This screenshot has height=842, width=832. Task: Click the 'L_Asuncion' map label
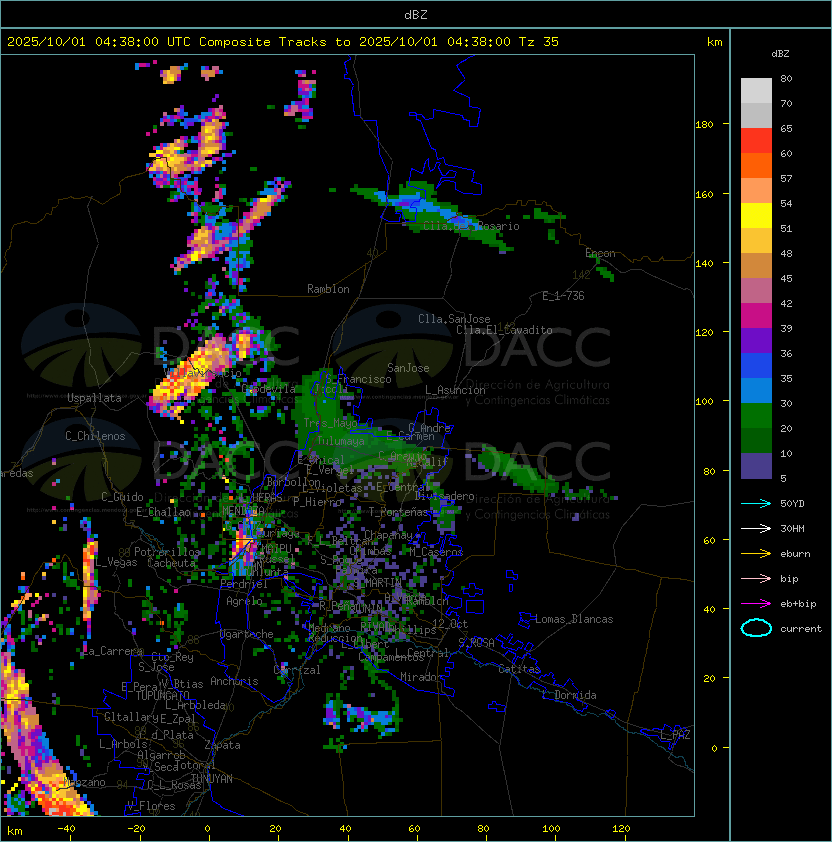click(455, 390)
